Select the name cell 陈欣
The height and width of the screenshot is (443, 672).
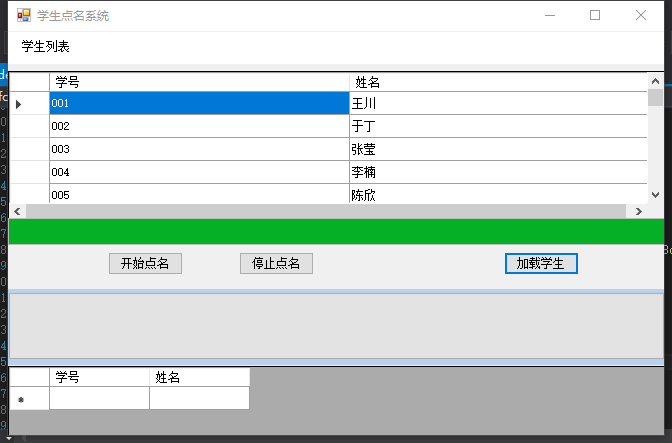point(498,194)
